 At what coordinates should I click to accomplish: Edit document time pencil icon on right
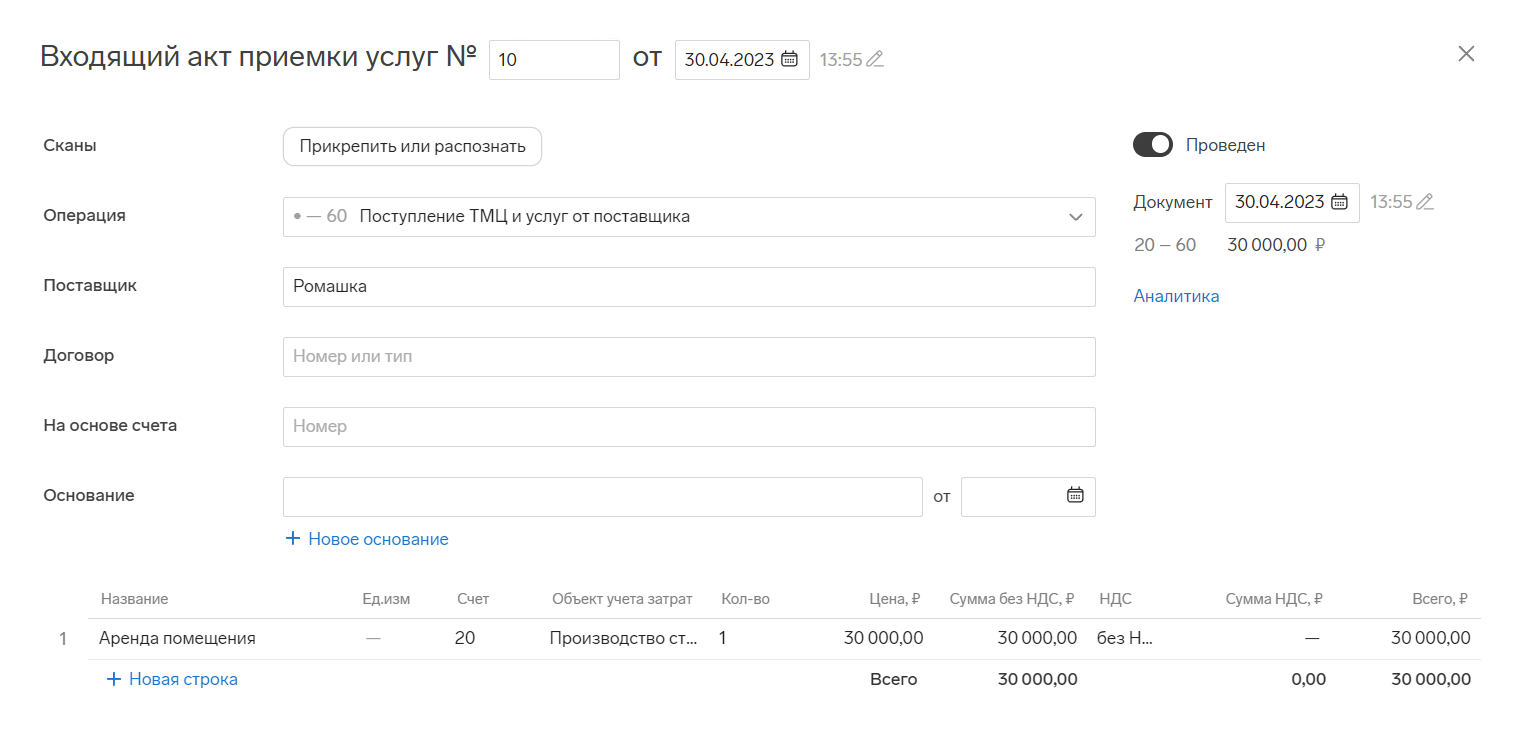1425,202
